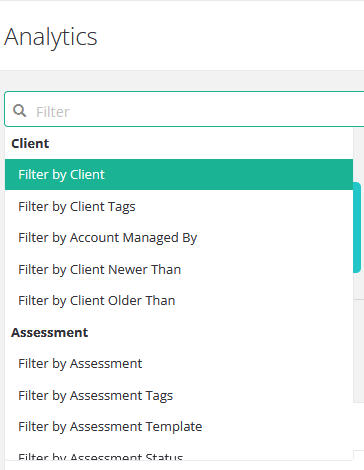
Task: Click the search magnifier icon
Action: pos(19,111)
